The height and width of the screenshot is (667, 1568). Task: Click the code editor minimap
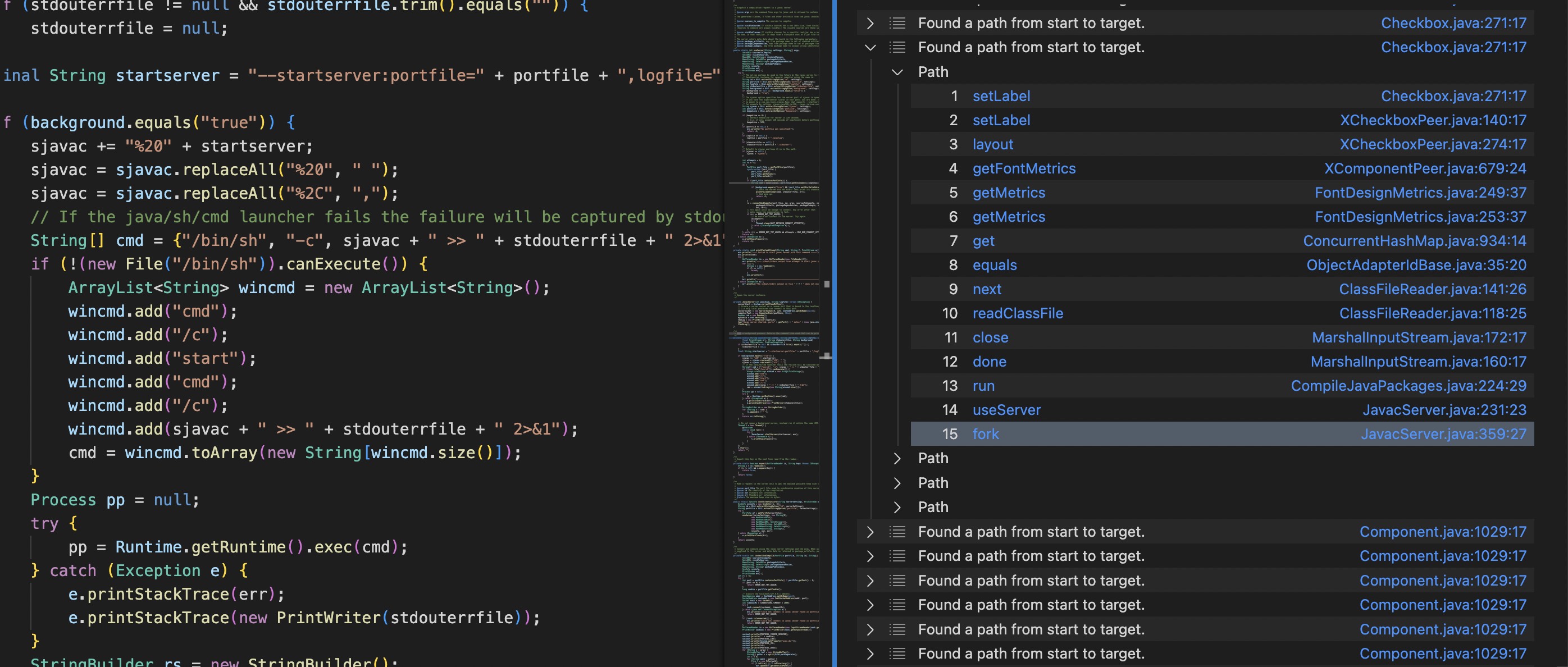coord(775,333)
